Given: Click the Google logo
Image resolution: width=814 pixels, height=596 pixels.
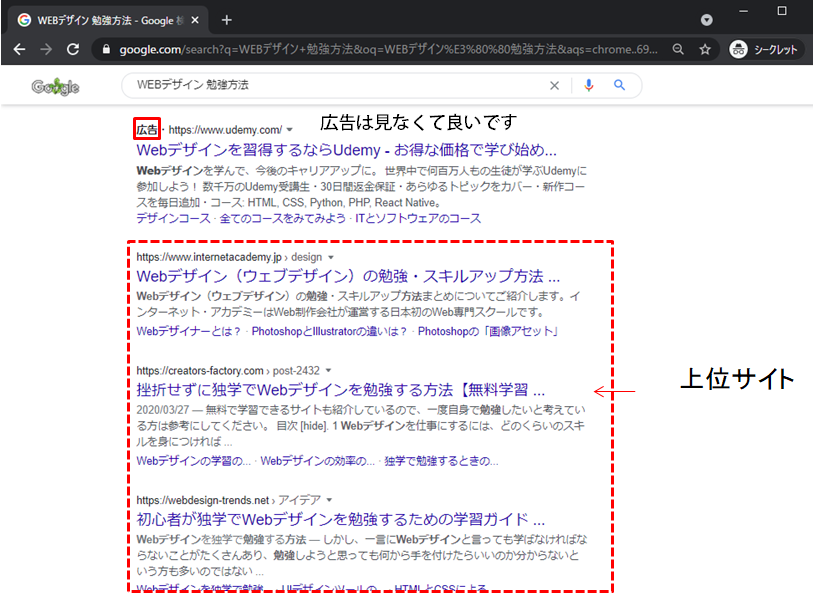Looking at the screenshot, I should click(56, 87).
